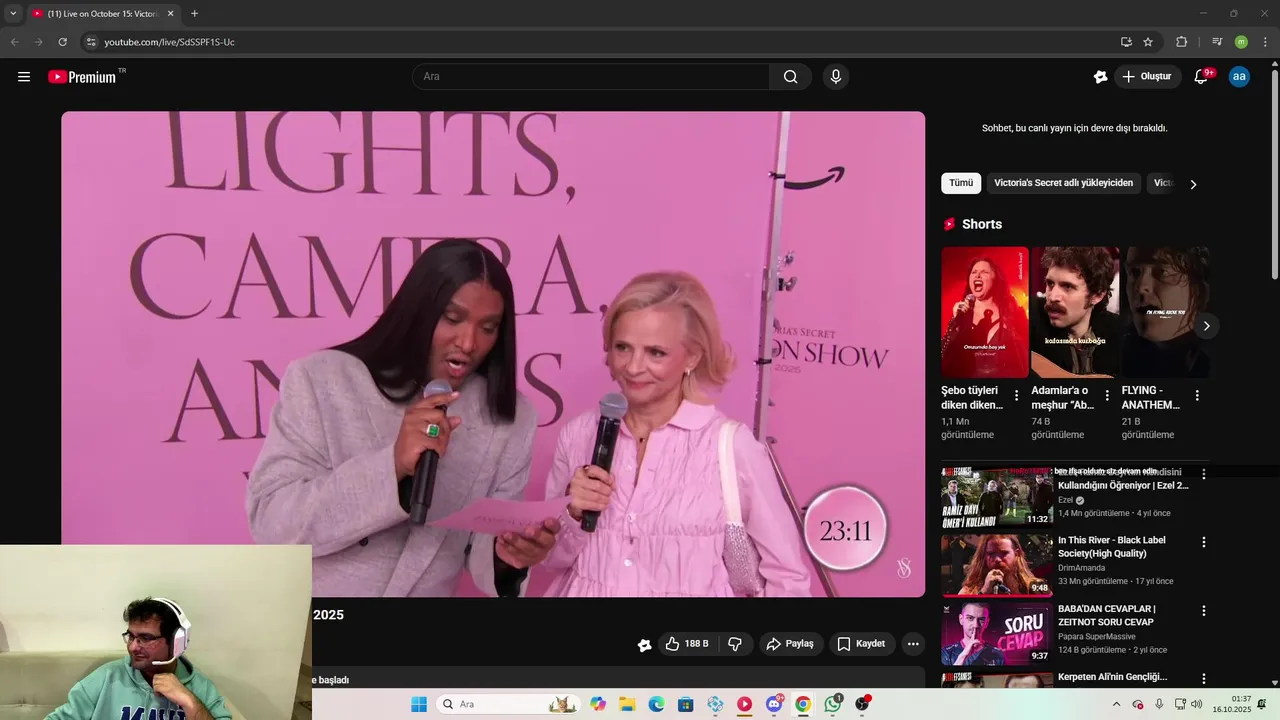Open Microsoft Edge from taskbar

[x=656, y=704]
